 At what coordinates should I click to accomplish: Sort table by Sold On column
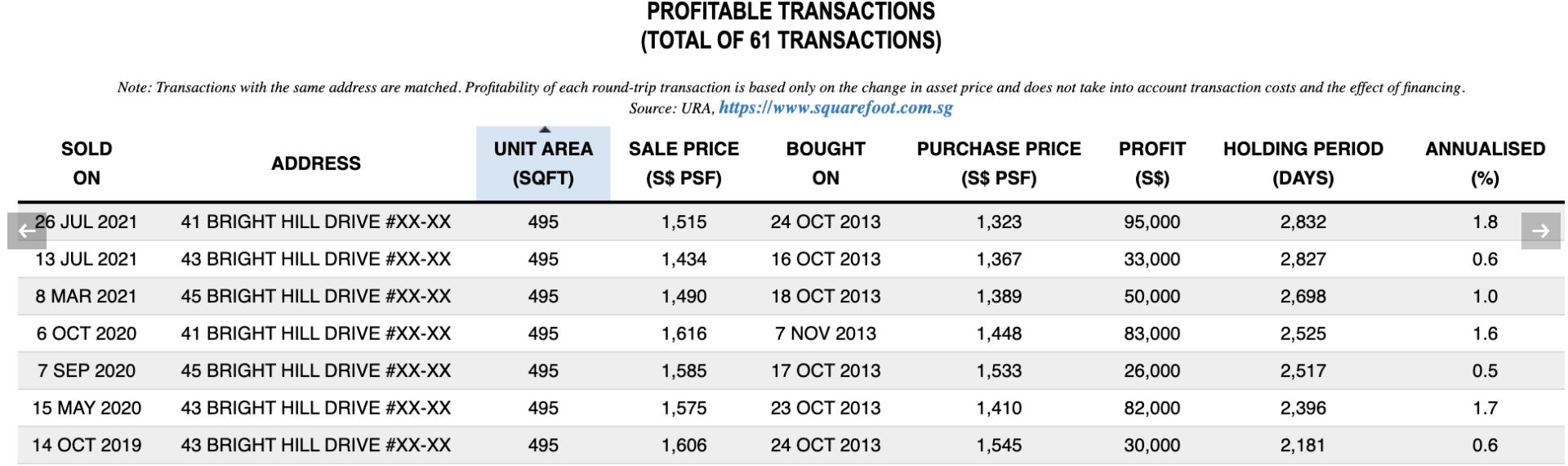pyautogui.click(x=87, y=164)
